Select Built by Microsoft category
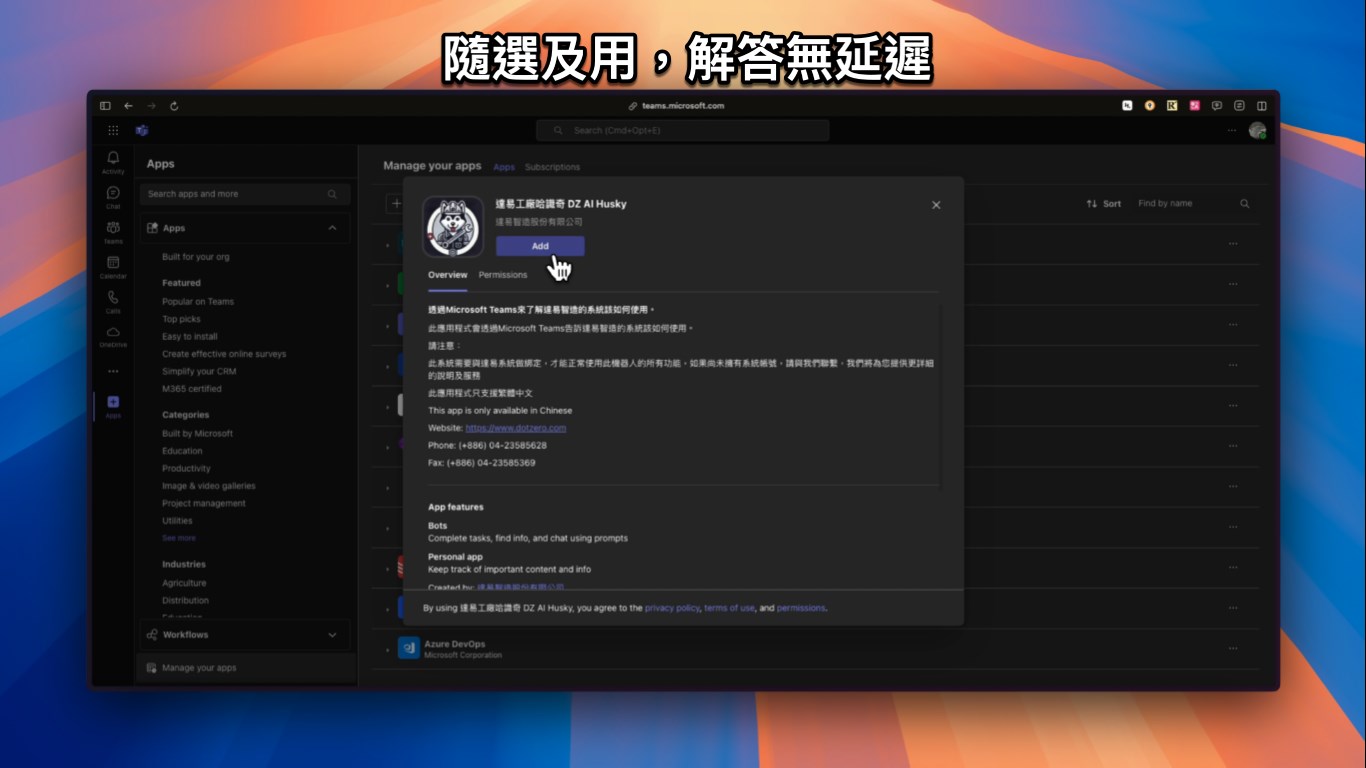This screenshot has height=768, width=1366. [197, 434]
